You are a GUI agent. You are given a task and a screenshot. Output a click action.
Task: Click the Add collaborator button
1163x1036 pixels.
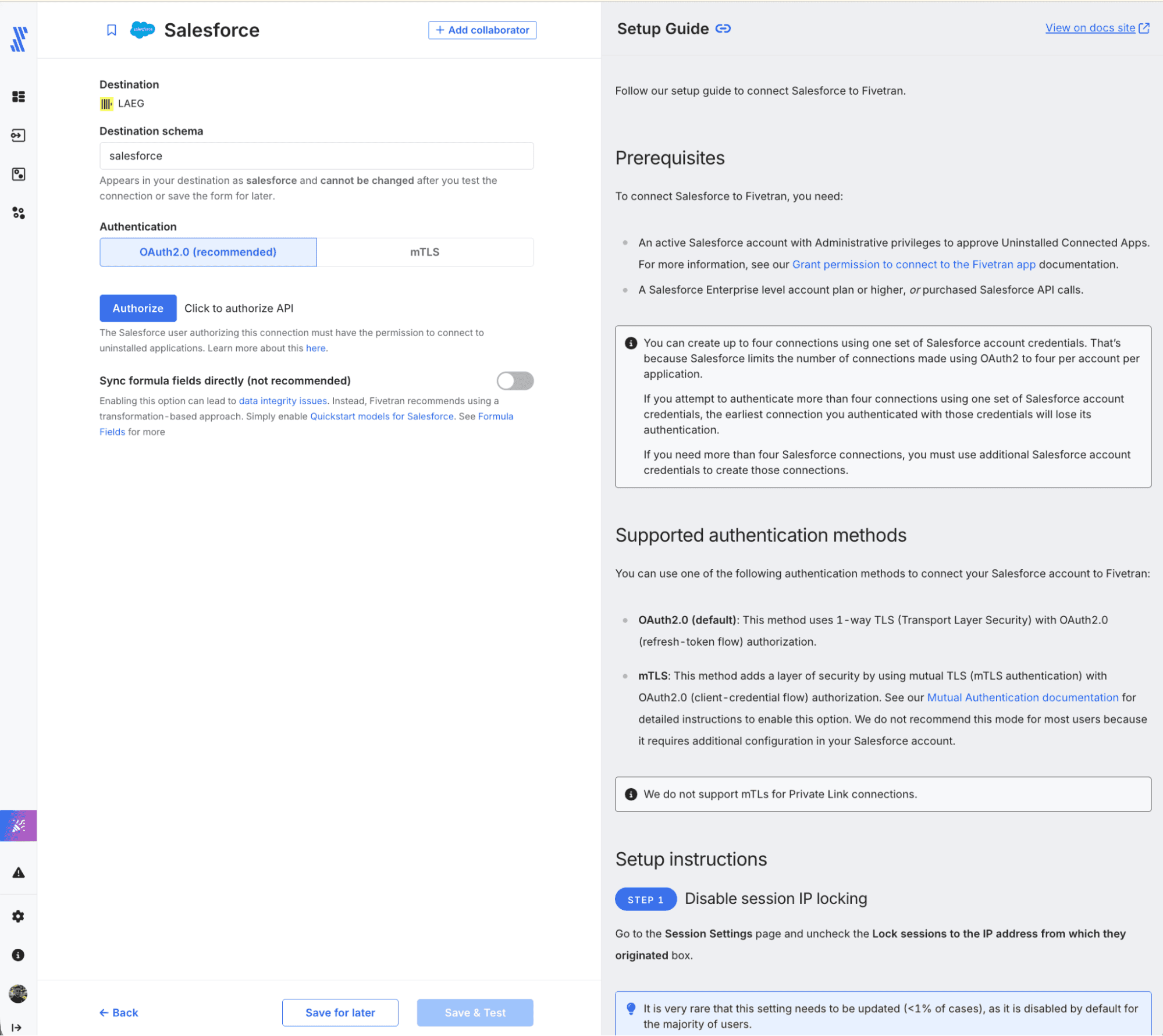pyautogui.click(x=482, y=30)
